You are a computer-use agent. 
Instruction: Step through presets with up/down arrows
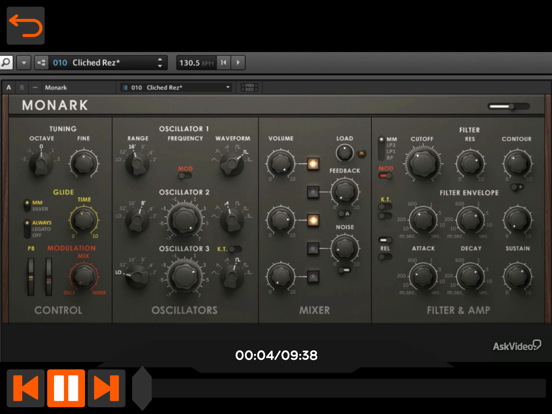[160, 63]
